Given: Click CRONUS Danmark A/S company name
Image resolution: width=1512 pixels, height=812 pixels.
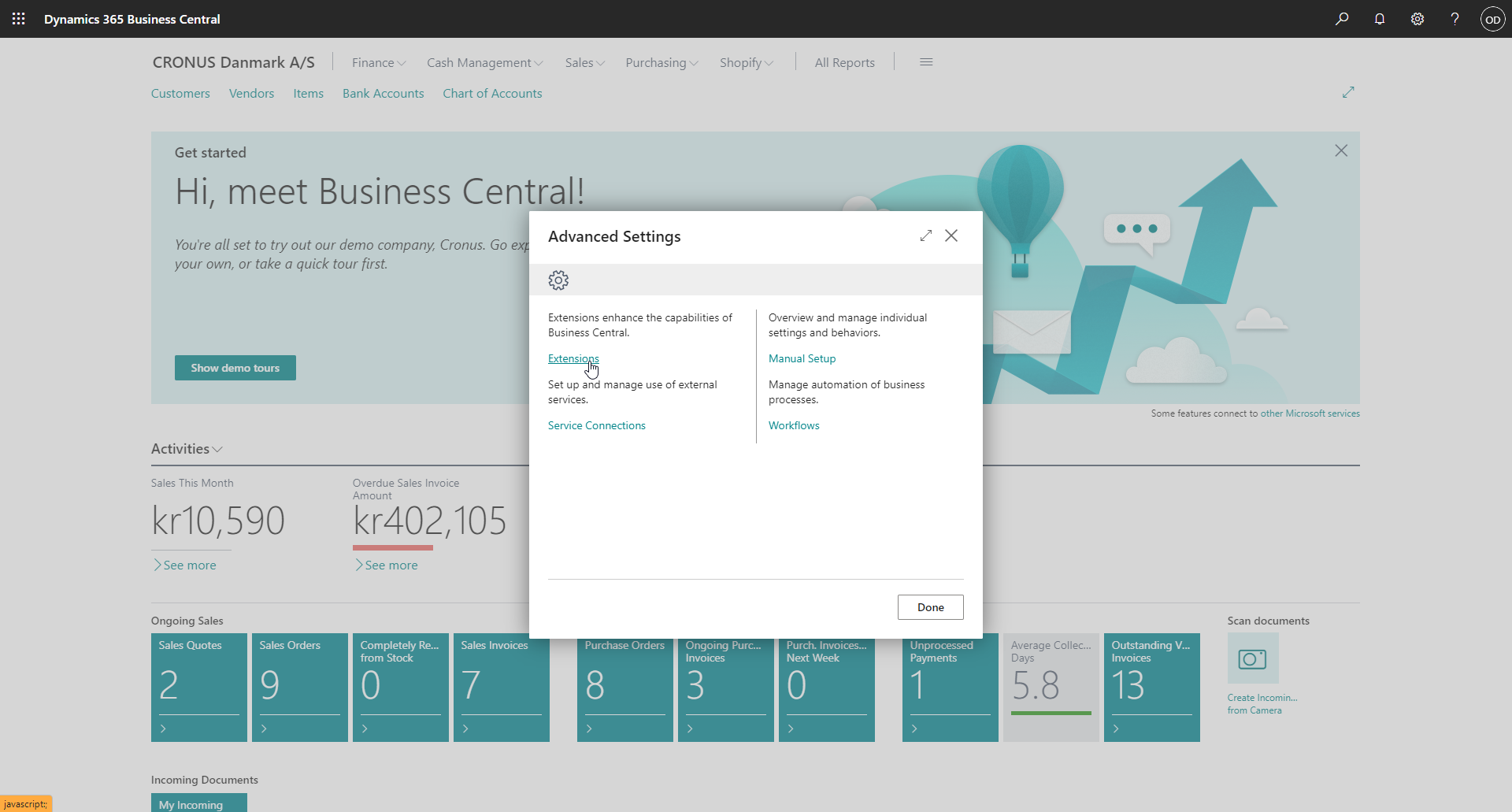Looking at the screenshot, I should point(233,62).
